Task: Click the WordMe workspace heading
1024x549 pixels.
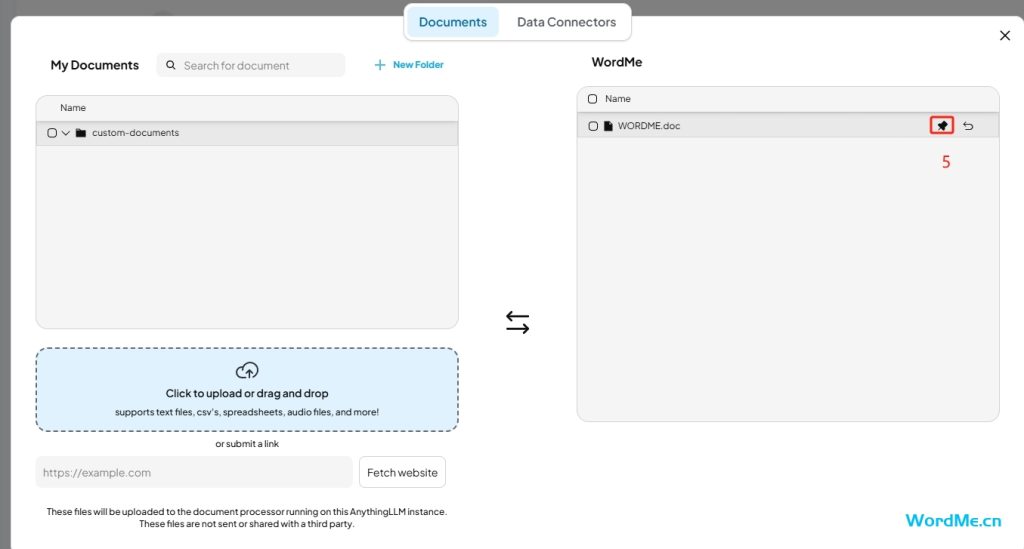Action: 616,62
